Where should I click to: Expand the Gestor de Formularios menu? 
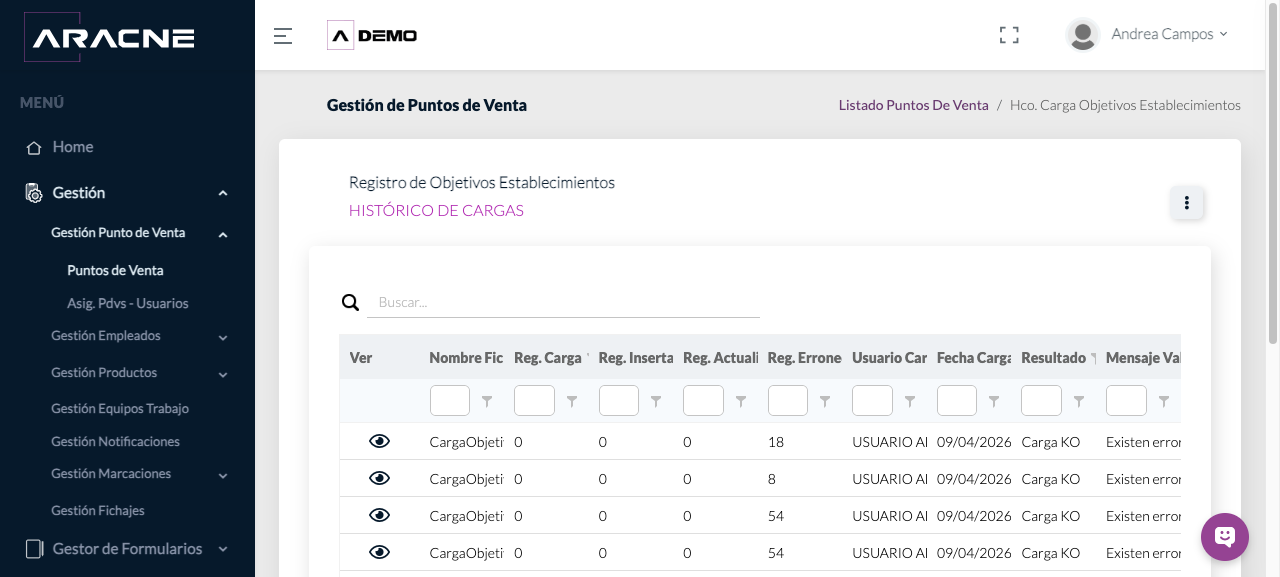pyautogui.click(x=223, y=549)
